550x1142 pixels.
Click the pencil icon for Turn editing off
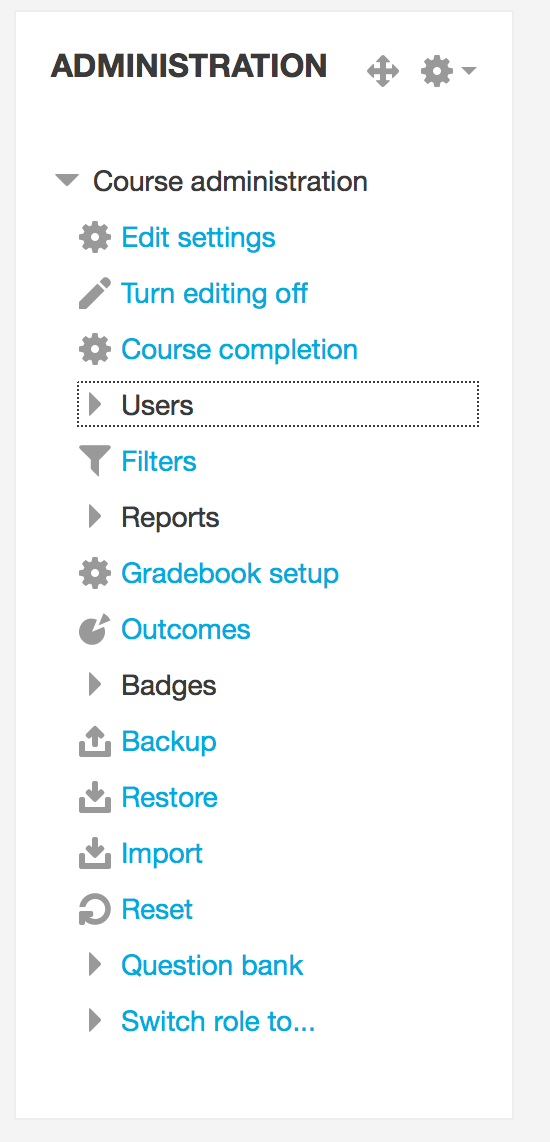click(x=95, y=294)
